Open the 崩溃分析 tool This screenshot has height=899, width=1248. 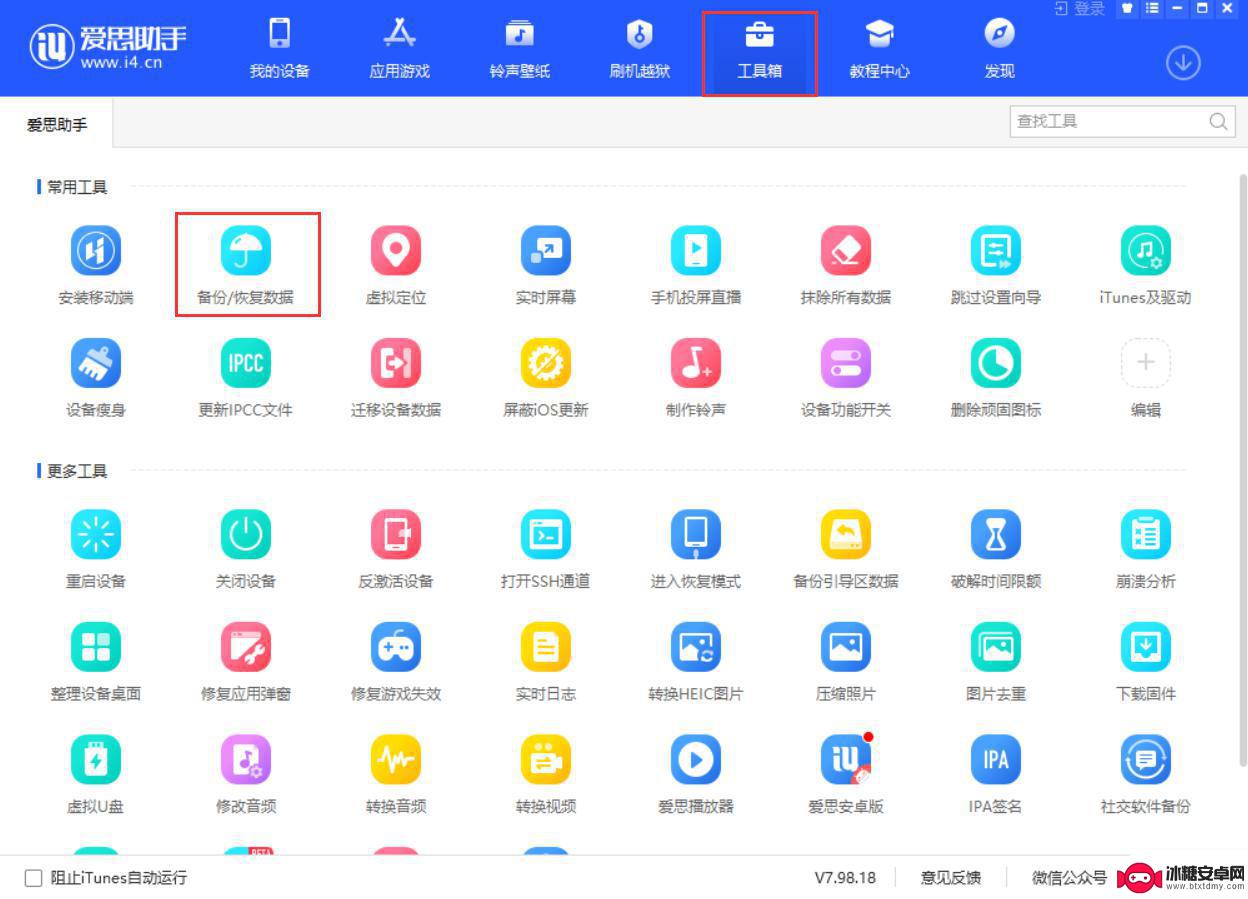click(x=1146, y=535)
